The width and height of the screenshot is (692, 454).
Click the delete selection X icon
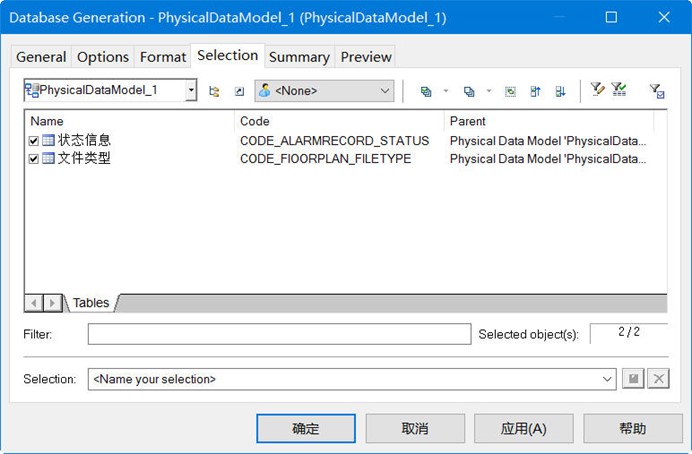click(658, 379)
